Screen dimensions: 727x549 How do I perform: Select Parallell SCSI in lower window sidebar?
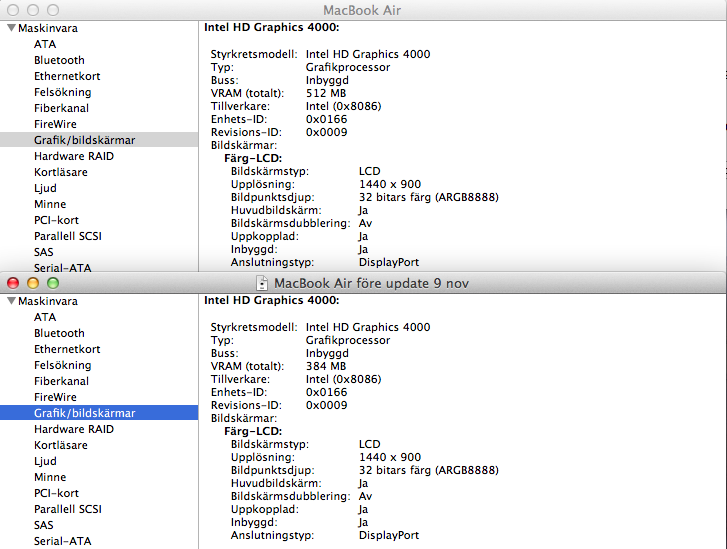pos(68,509)
